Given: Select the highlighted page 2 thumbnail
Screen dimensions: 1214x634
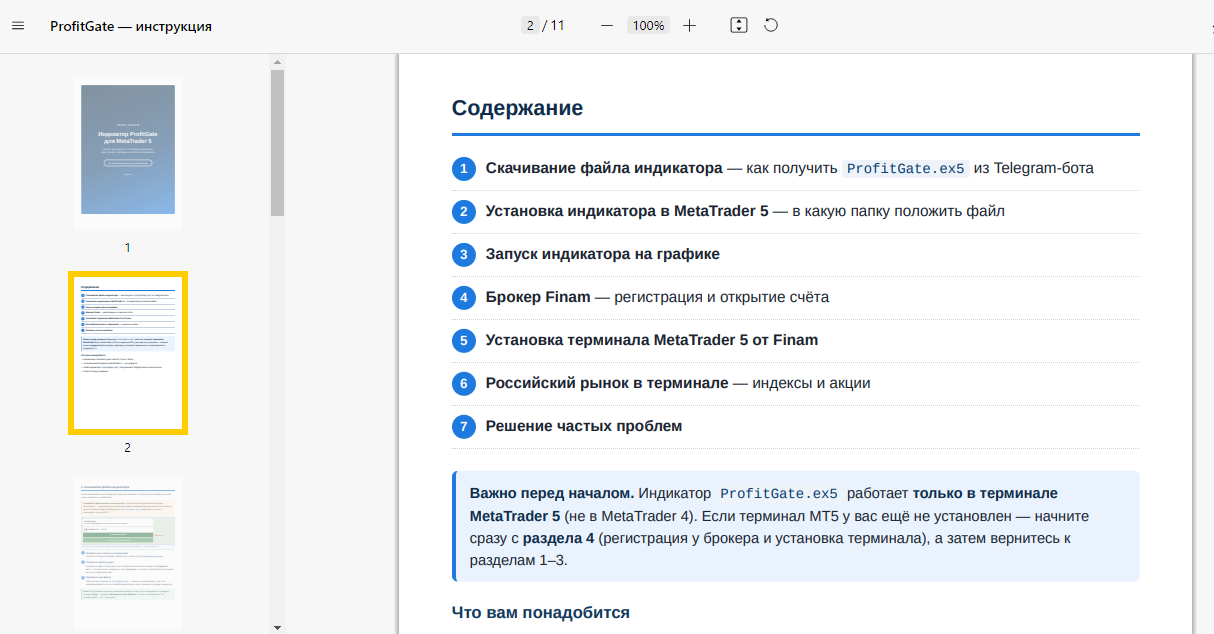Looking at the screenshot, I should pos(128,353).
